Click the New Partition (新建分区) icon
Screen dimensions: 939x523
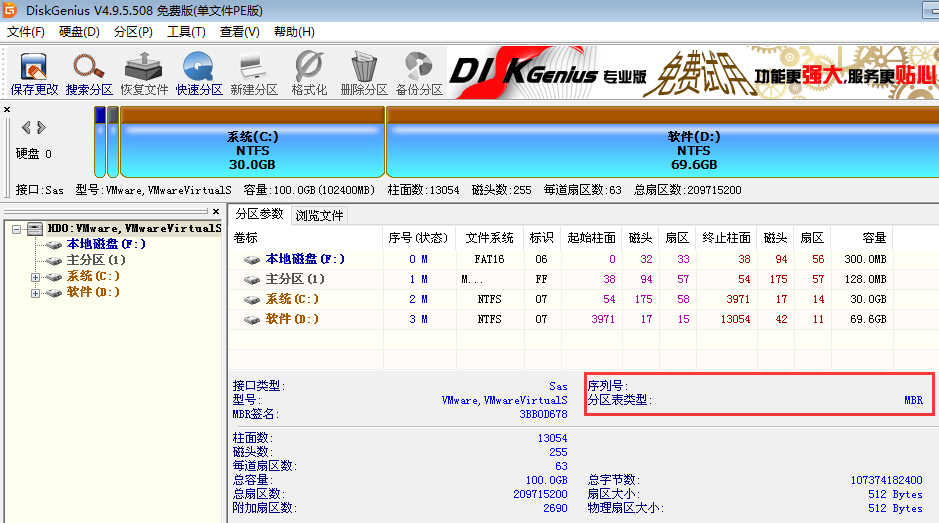click(253, 73)
